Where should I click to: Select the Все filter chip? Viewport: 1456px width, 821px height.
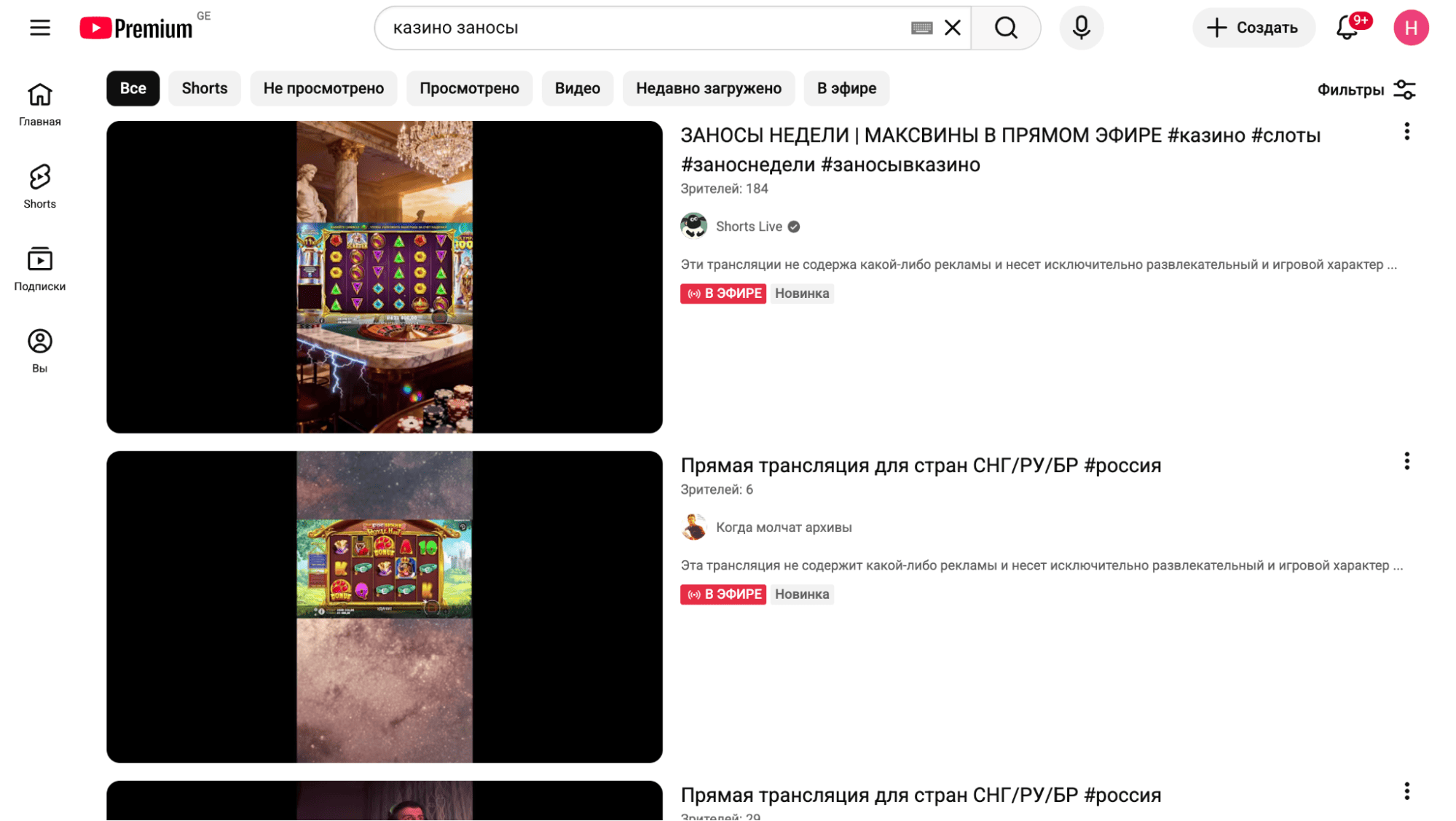[x=133, y=88]
